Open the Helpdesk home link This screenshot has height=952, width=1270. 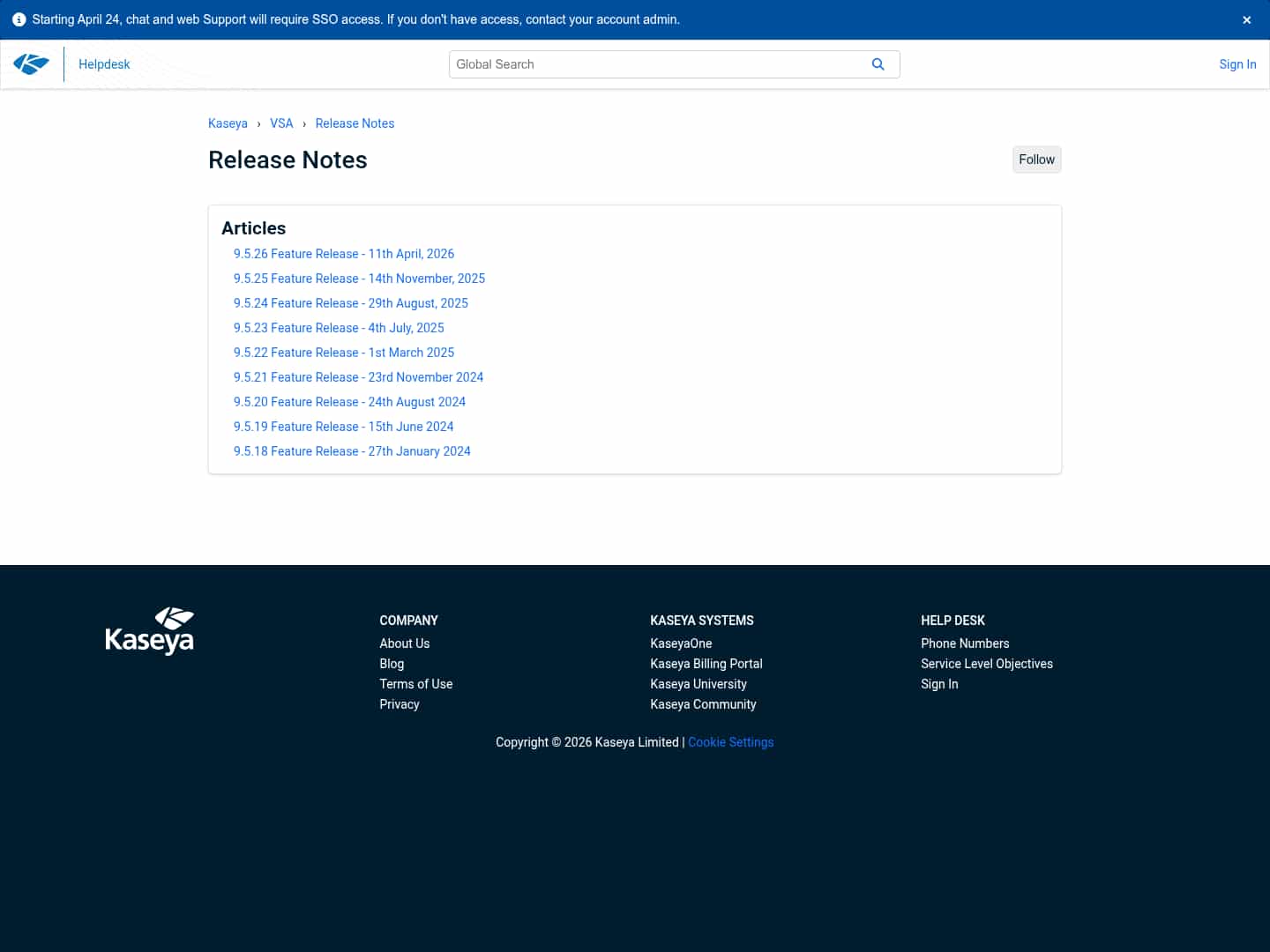click(x=104, y=63)
